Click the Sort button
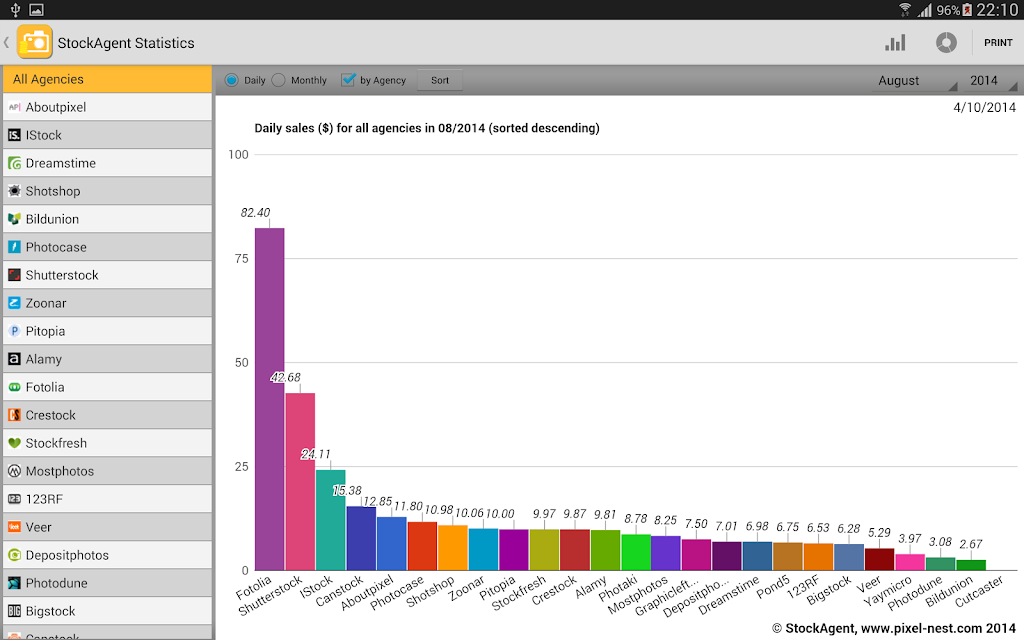Viewport: 1024px width, 640px height. [440, 80]
